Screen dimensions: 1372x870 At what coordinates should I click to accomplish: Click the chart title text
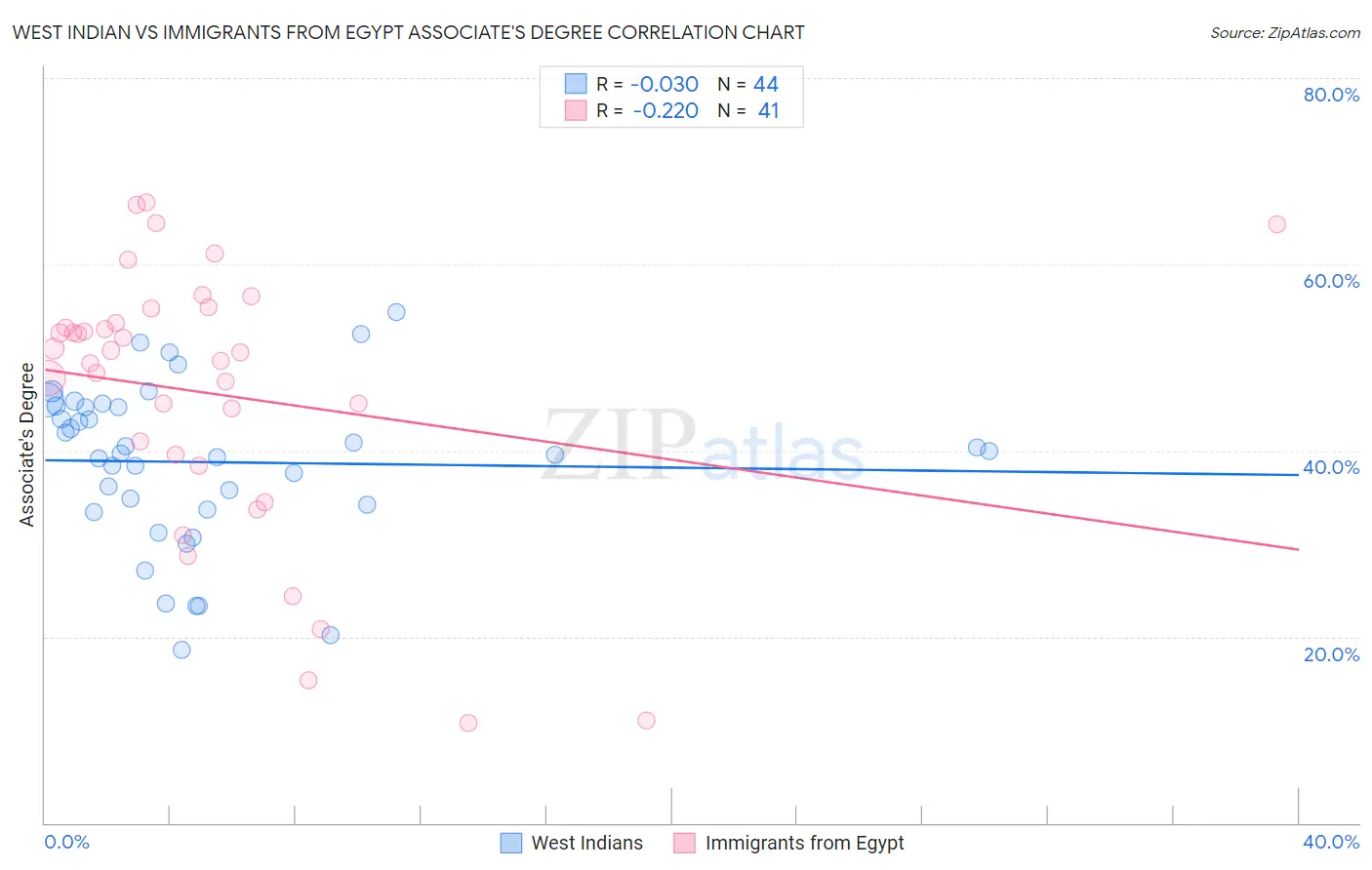click(409, 32)
